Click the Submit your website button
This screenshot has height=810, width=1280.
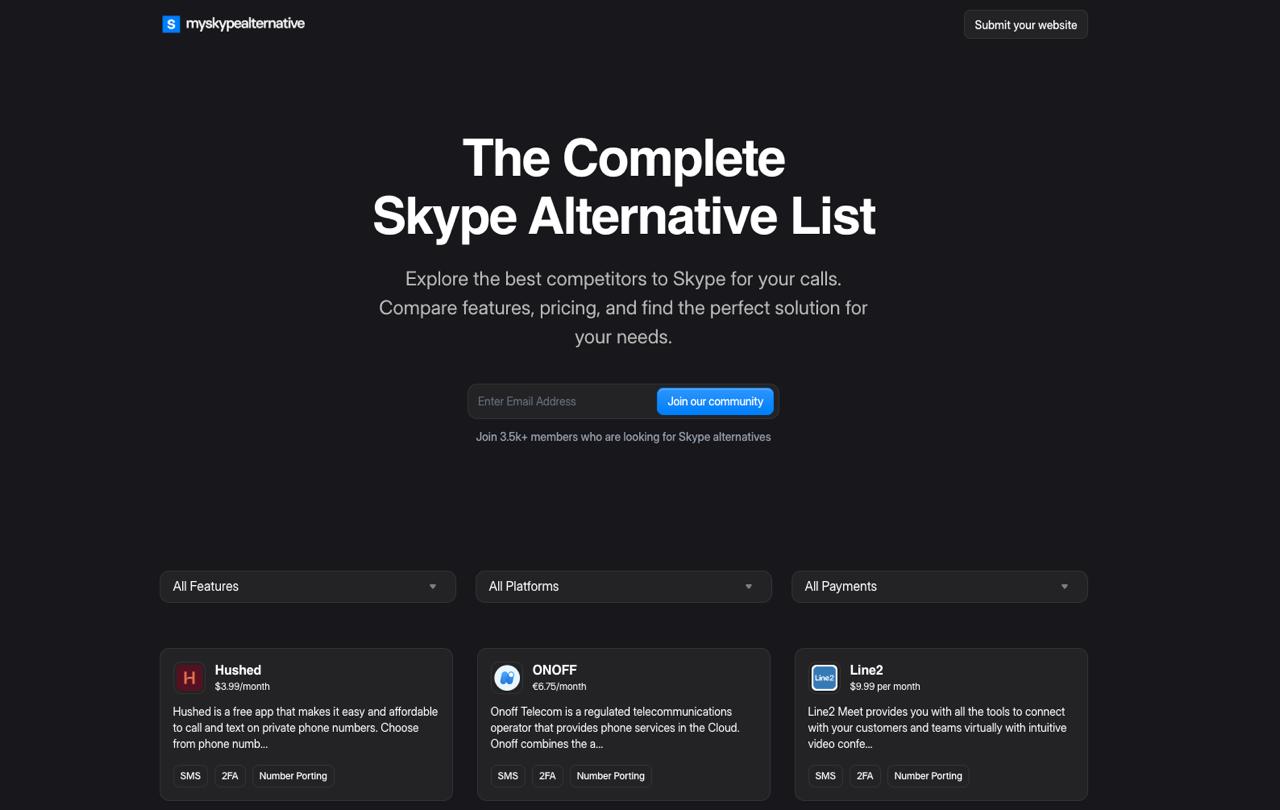tap(1025, 25)
